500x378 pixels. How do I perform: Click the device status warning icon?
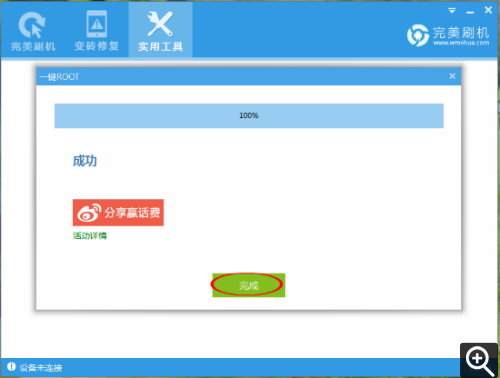(x=11, y=367)
